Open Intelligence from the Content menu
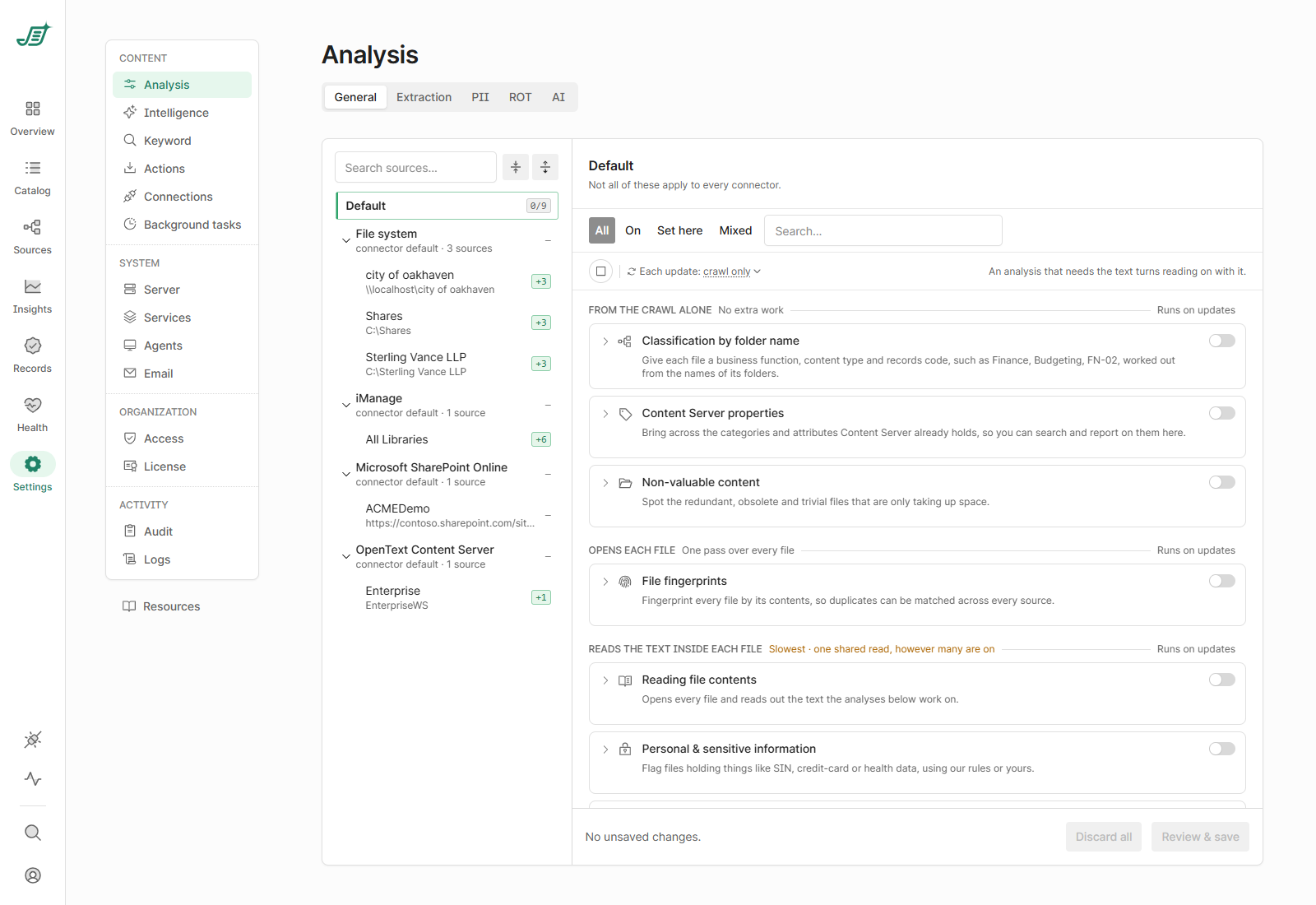1316x905 pixels. point(182,113)
